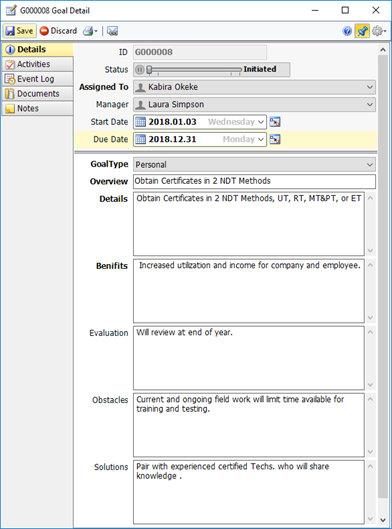
Task: Minimize the Goal Detail window
Action: (x=315, y=10)
